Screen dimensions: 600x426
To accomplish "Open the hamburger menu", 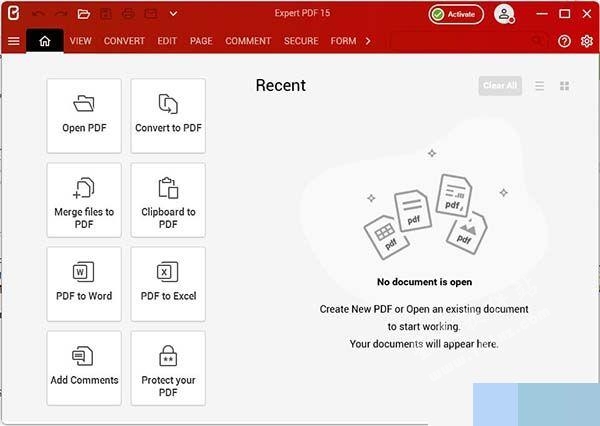I will pyautogui.click(x=14, y=41).
